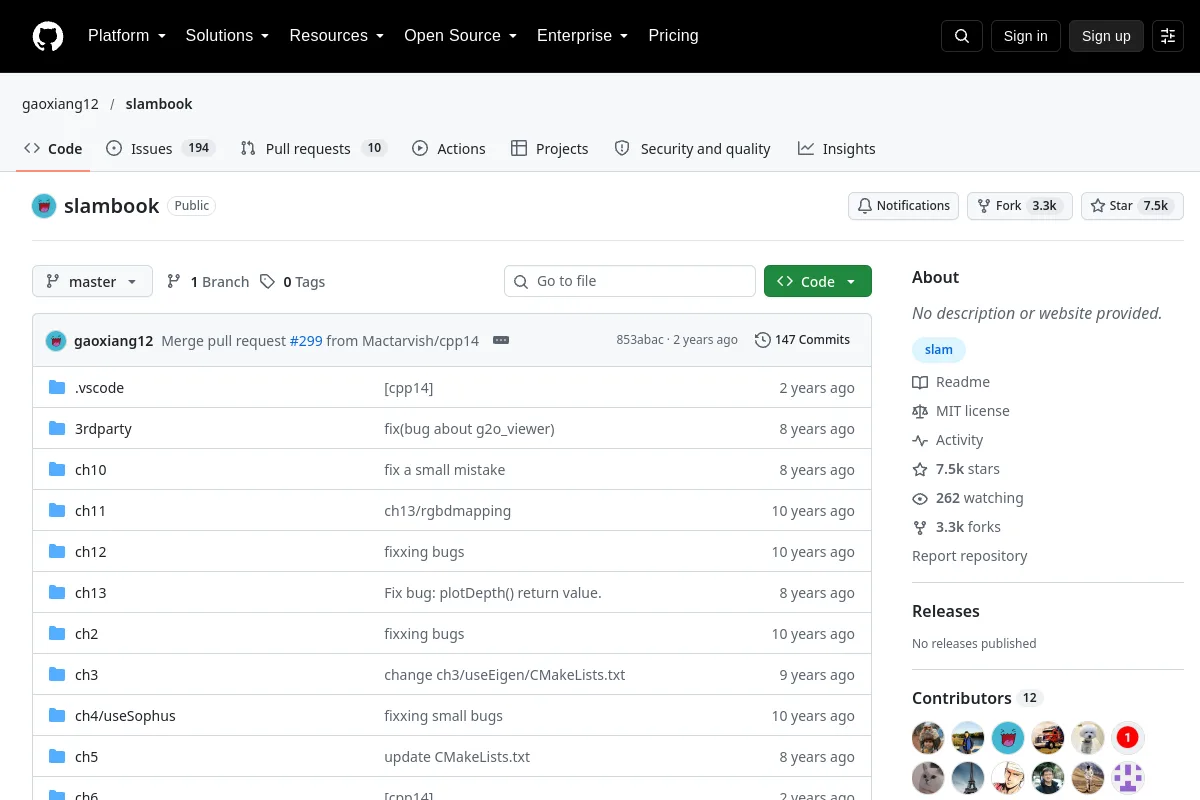Expand the green Code dropdown button
Viewport: 1200px width, 800px height.
tap(818, 281)
